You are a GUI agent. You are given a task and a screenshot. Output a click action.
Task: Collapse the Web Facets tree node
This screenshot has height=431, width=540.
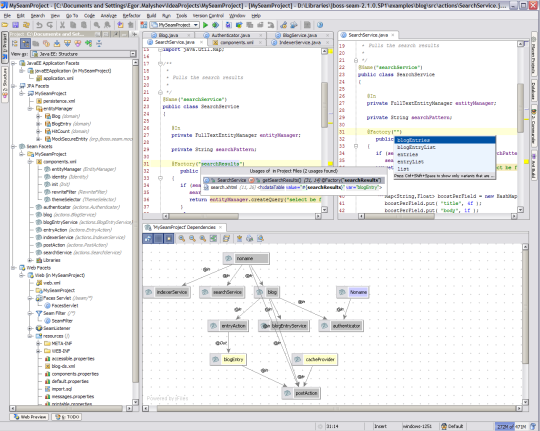[13, 268]
